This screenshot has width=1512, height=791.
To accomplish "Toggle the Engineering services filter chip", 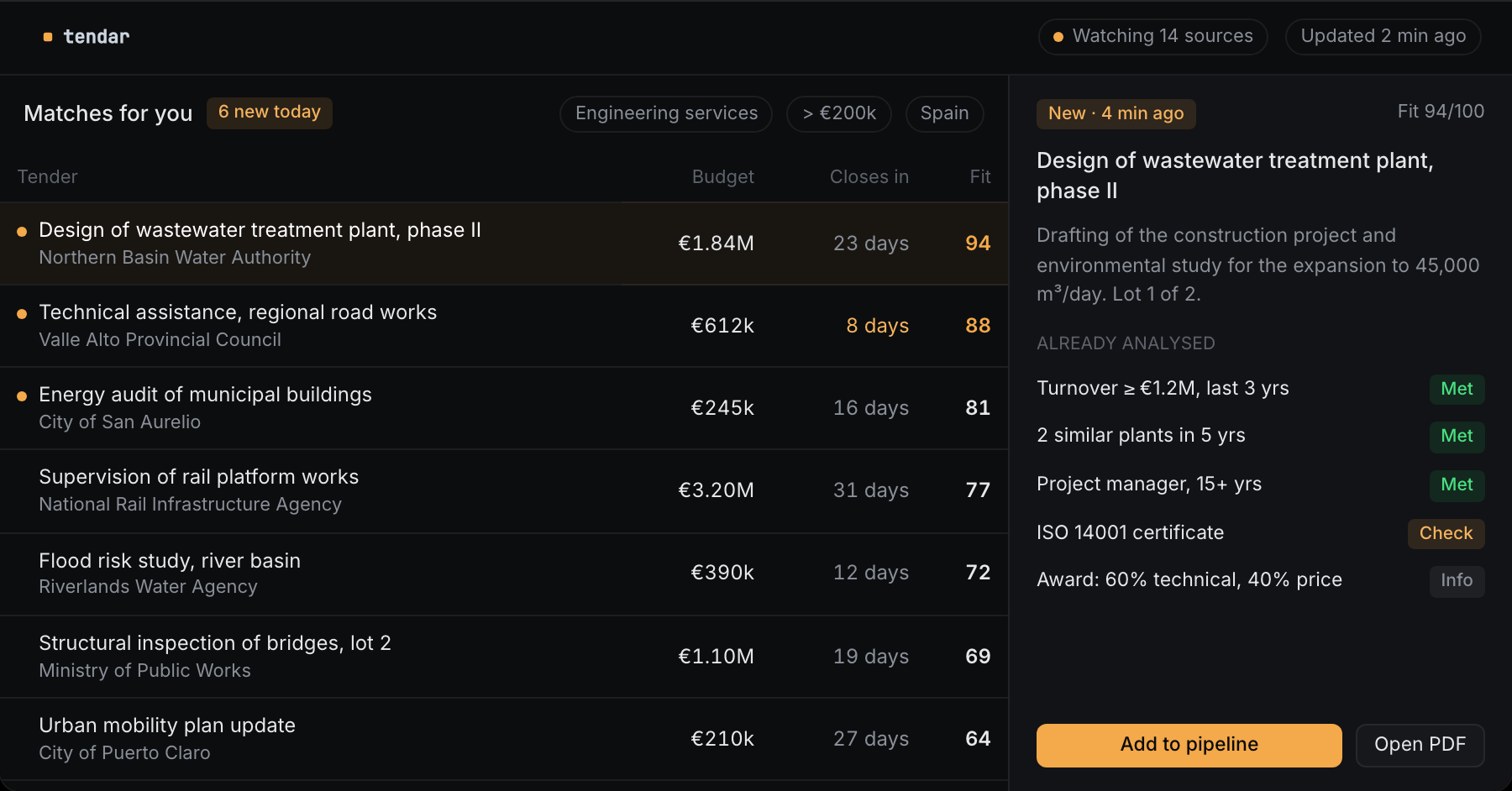I will 666,114.
